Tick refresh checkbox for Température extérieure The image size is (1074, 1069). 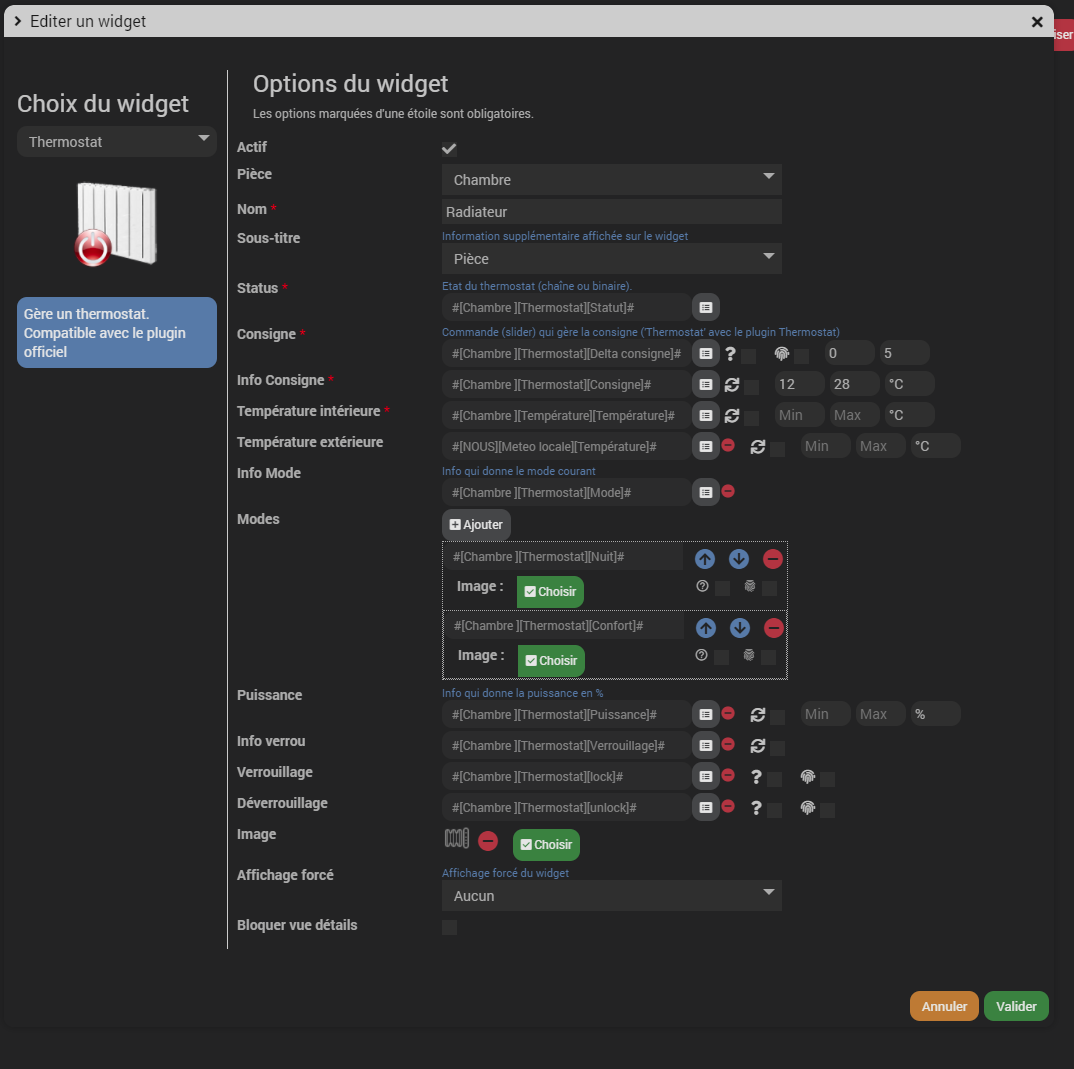pyautogui.click(x=777, y=449)
